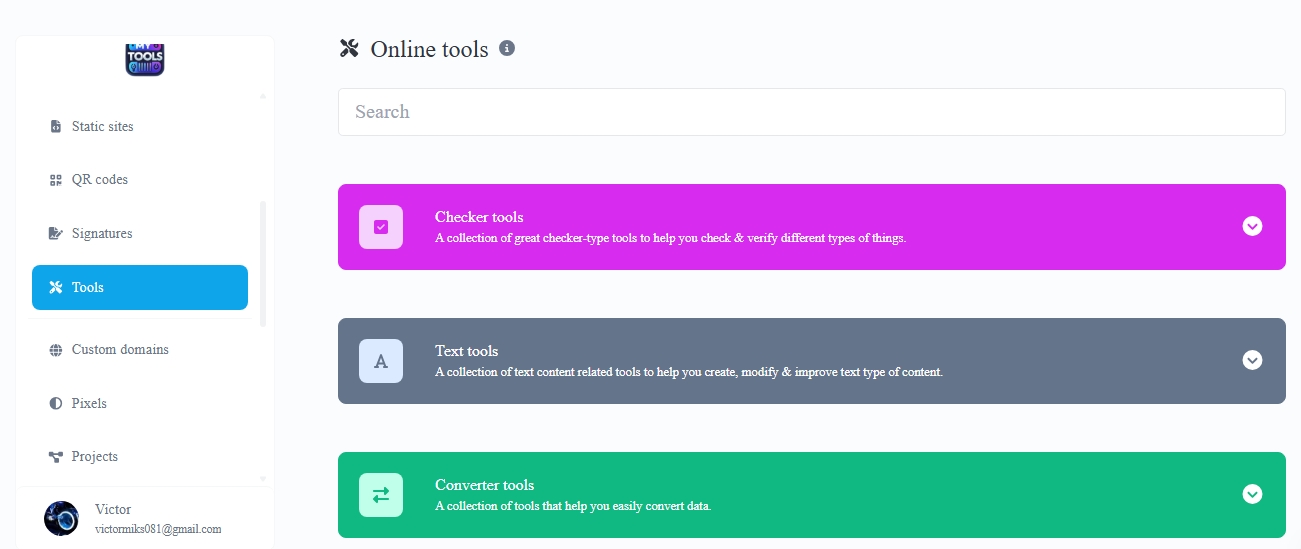The width and height of the screenshot is (1301, 549).
Task: Click the Checker tools checkmark icon
Action: click(x=381, y=227)
